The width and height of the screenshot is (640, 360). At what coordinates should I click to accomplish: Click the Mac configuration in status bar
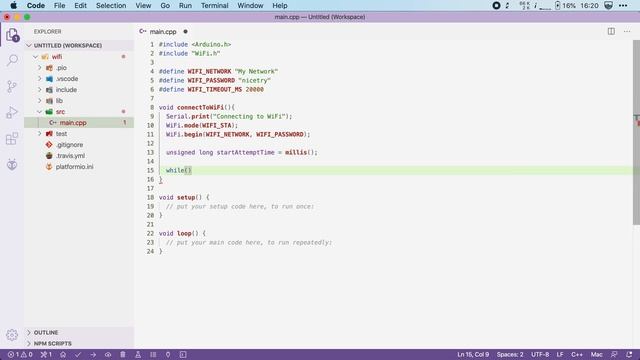(596, 355)
